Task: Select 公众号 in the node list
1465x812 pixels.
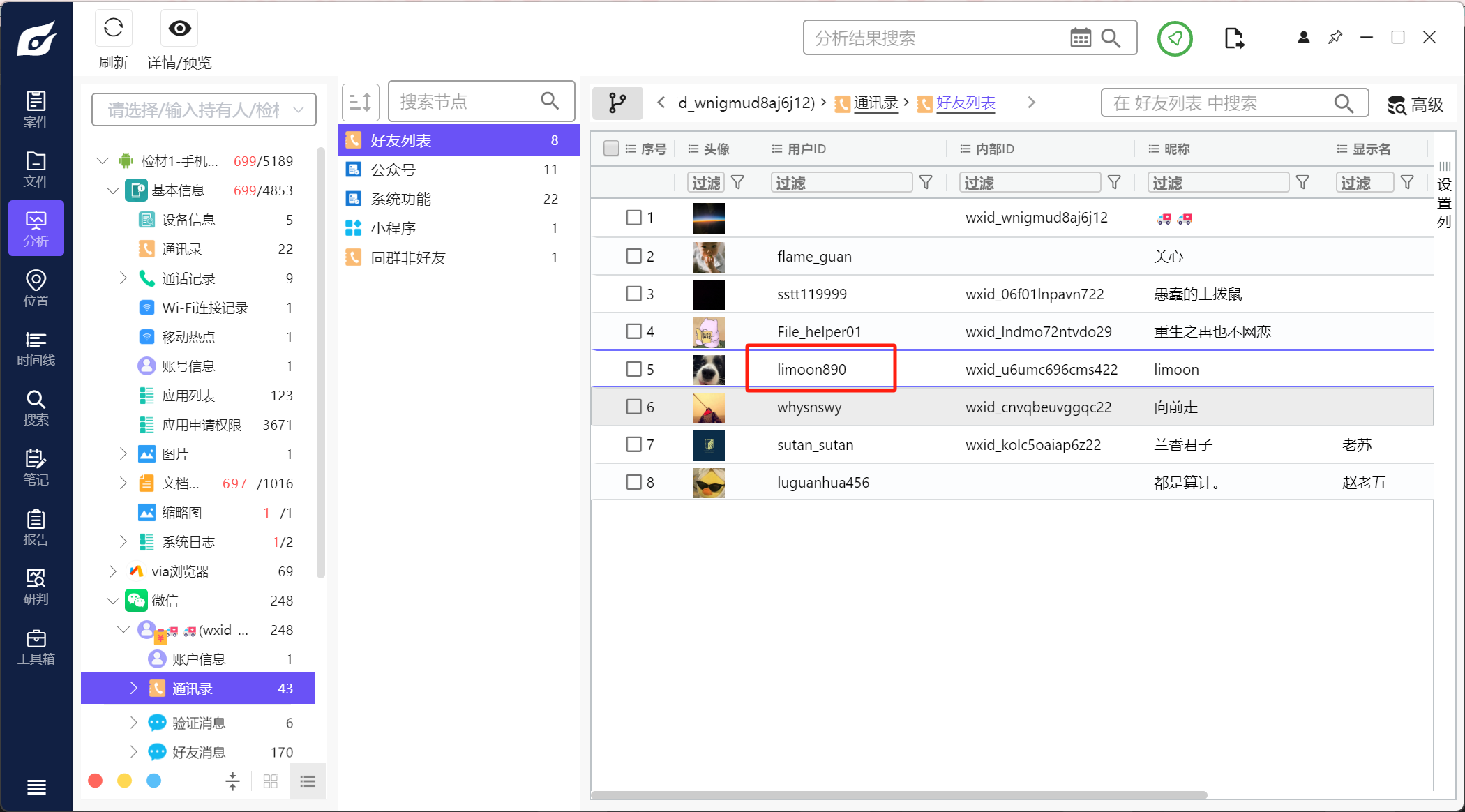Action: click(x=393, y=170)
